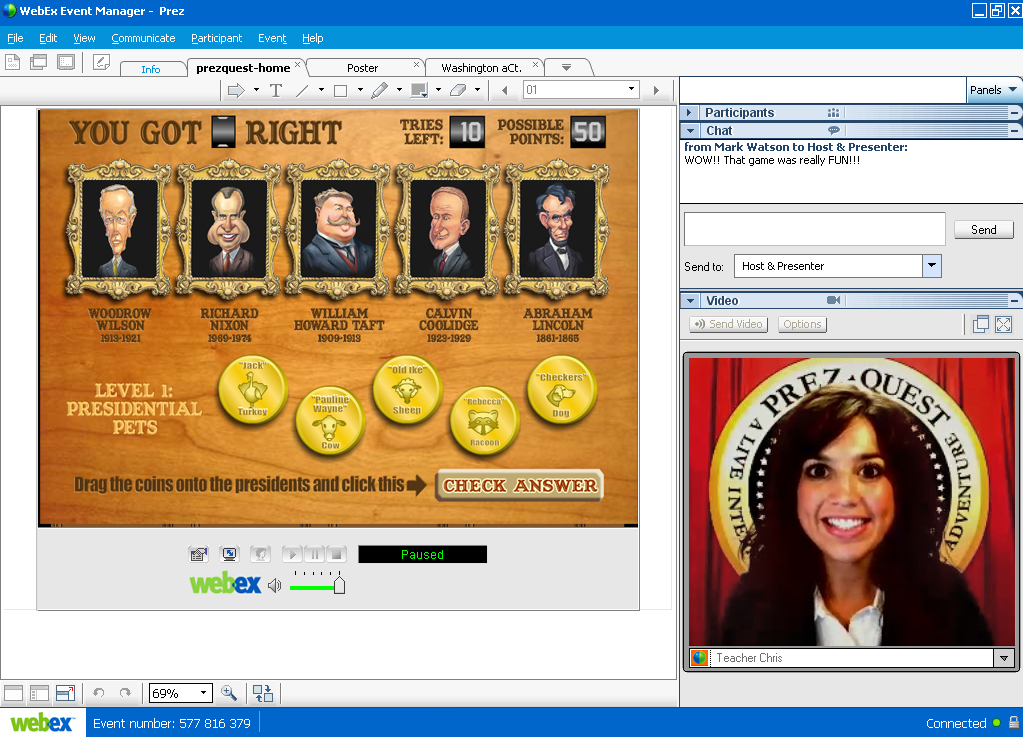Open the page number dropdown
This screenshot has width=1023, height=737.
tap(631, 89)
